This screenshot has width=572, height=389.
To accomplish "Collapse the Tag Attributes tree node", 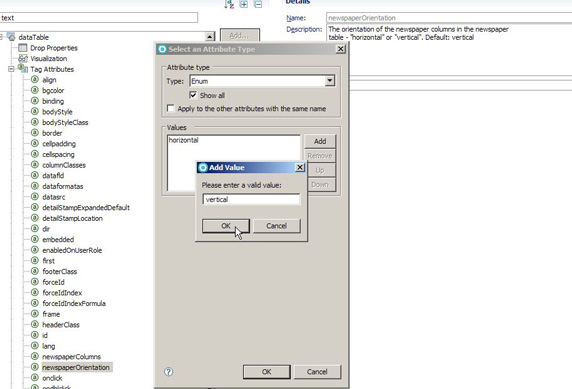I will [11, 69].
